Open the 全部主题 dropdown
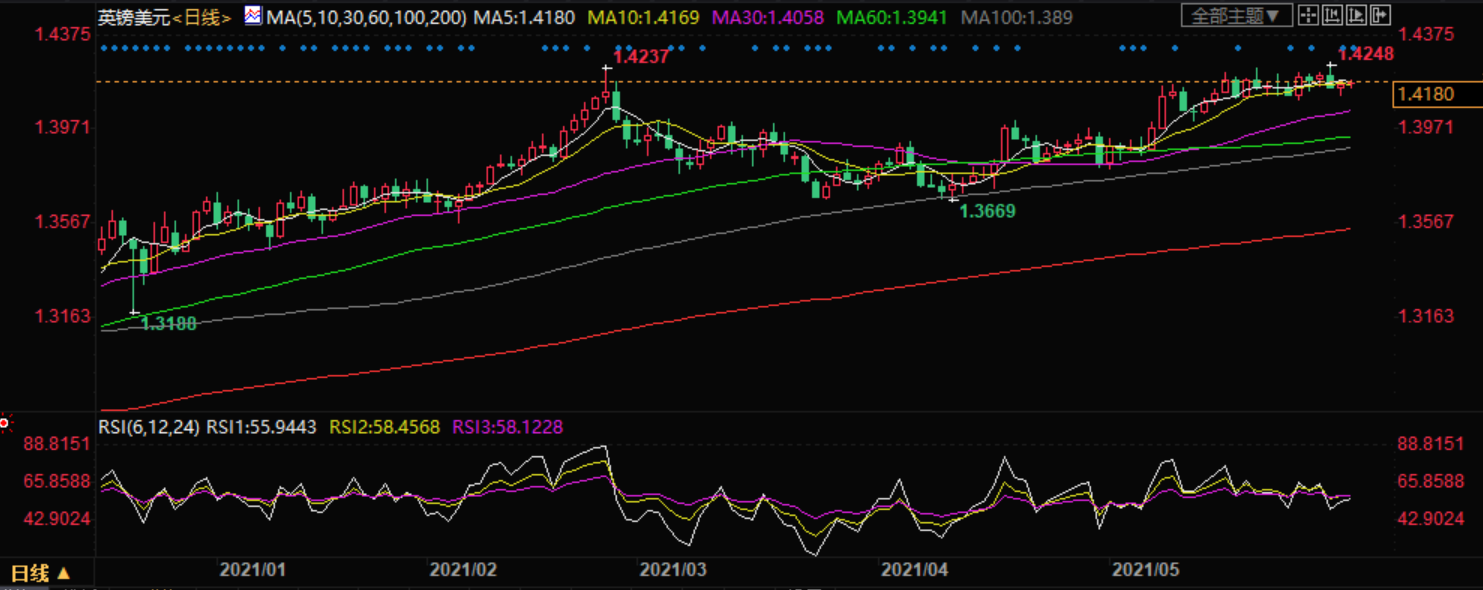Screen dimensions: 1483x590 1237,15
